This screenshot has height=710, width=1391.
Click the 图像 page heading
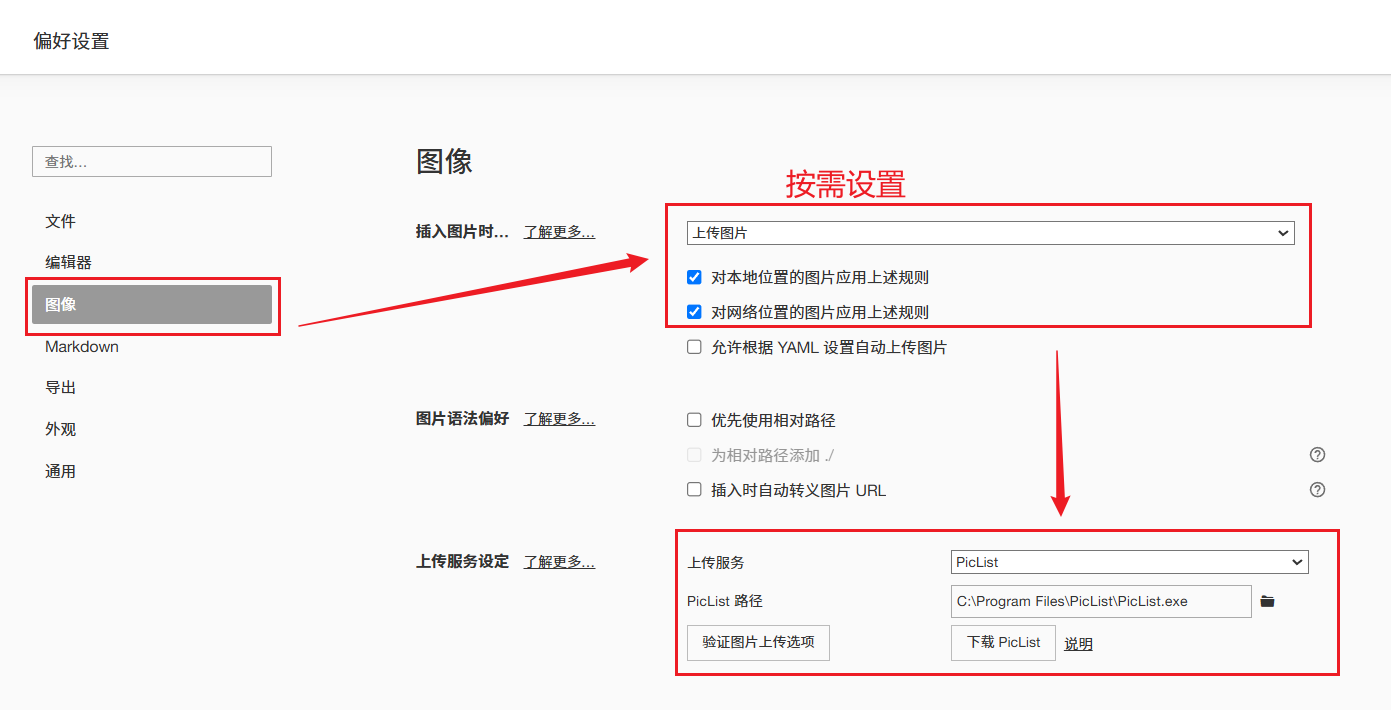click(x=444, y=162)
